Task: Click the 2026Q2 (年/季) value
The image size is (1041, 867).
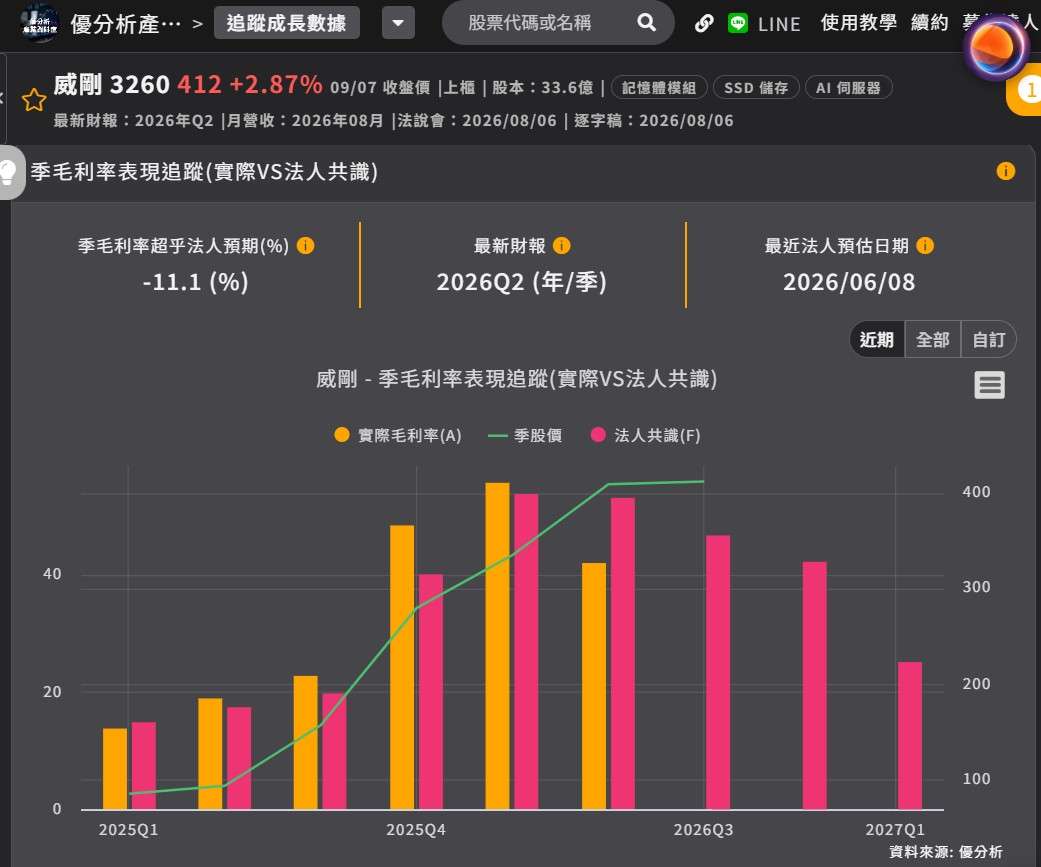Action: point(521,282)
